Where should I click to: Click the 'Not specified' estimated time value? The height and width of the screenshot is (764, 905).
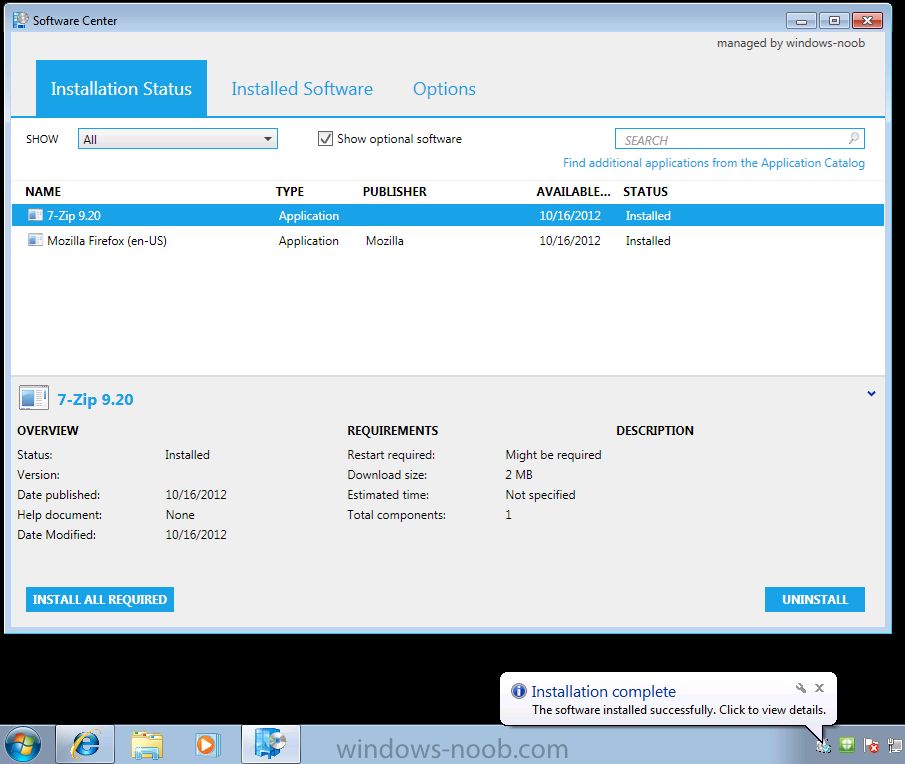click(540, 495)
